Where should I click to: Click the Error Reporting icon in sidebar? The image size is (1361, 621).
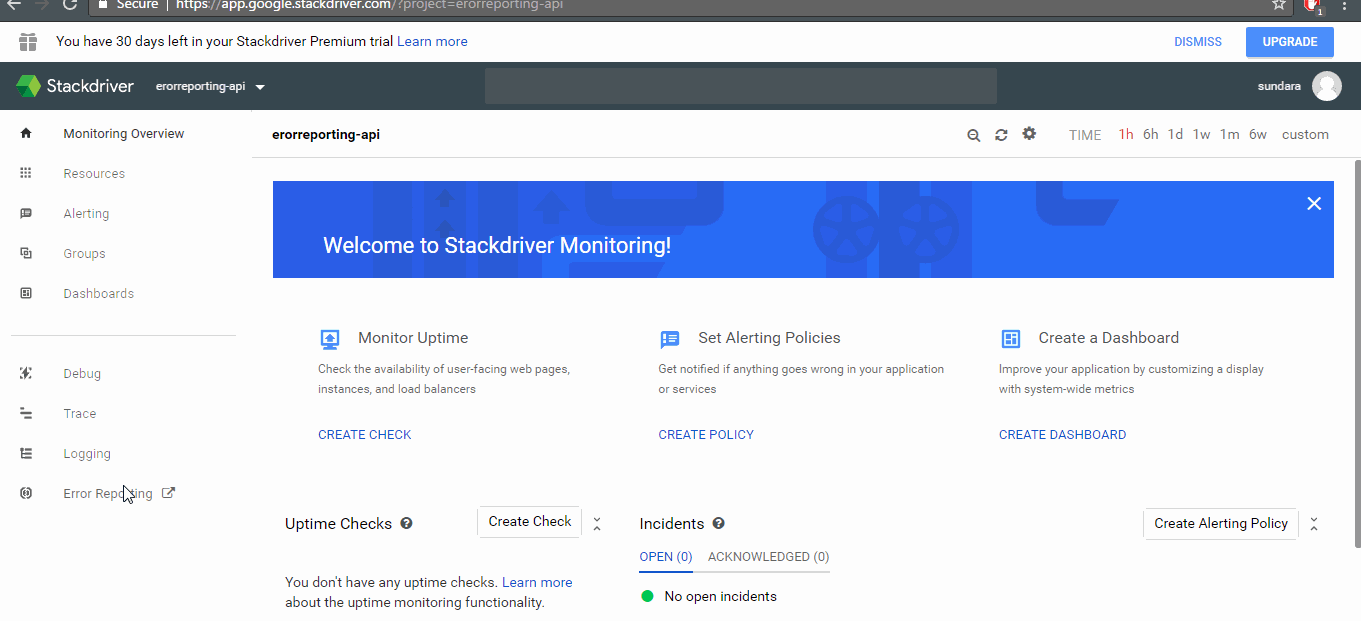(x=26, y=493)
